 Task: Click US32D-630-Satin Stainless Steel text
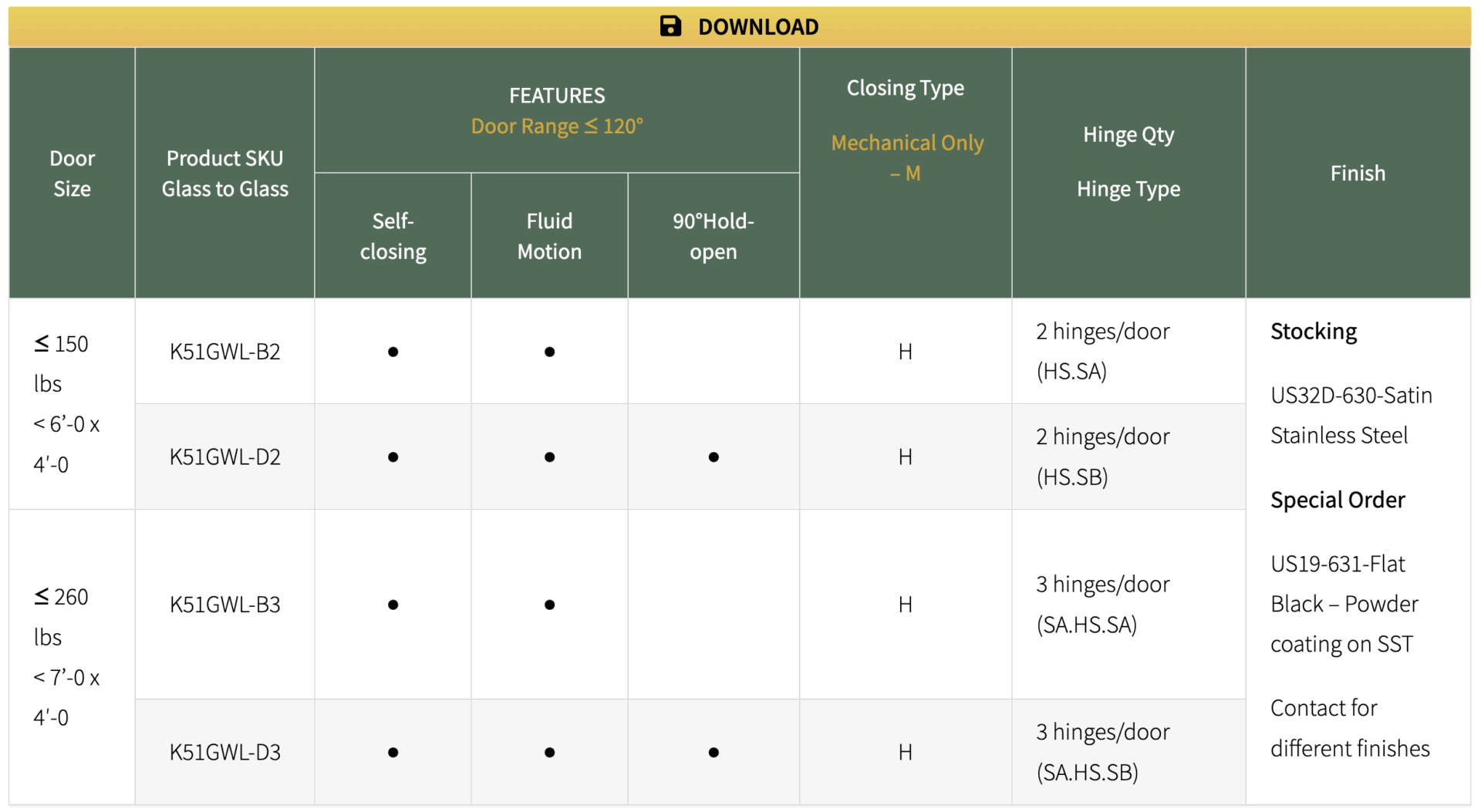click(1351, 416)
